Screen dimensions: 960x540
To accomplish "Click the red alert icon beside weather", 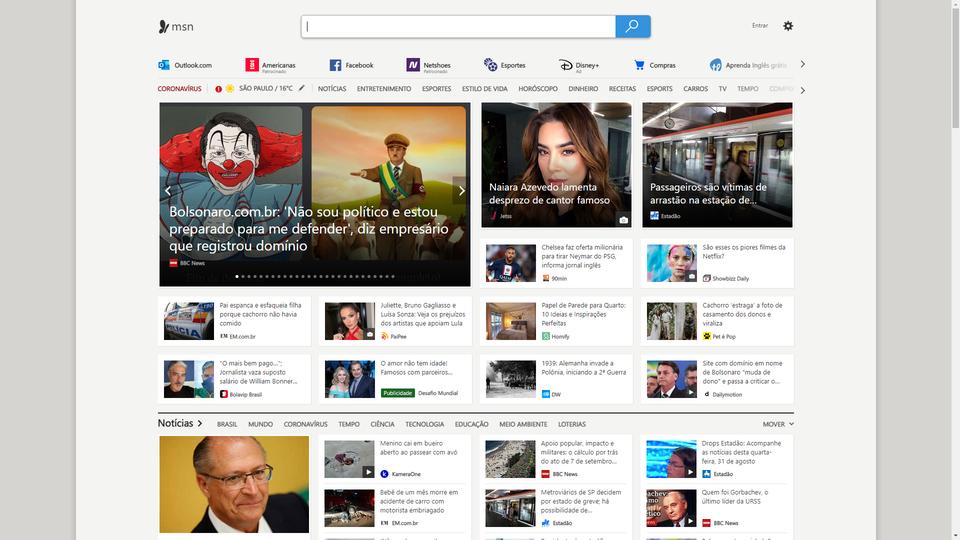I will coord(219,89).
